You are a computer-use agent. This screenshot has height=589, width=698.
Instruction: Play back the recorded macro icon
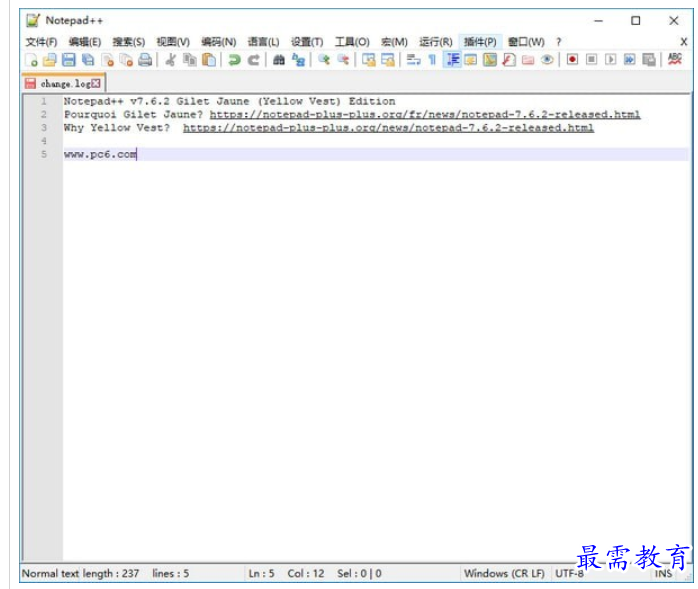[x=610, y=60]
